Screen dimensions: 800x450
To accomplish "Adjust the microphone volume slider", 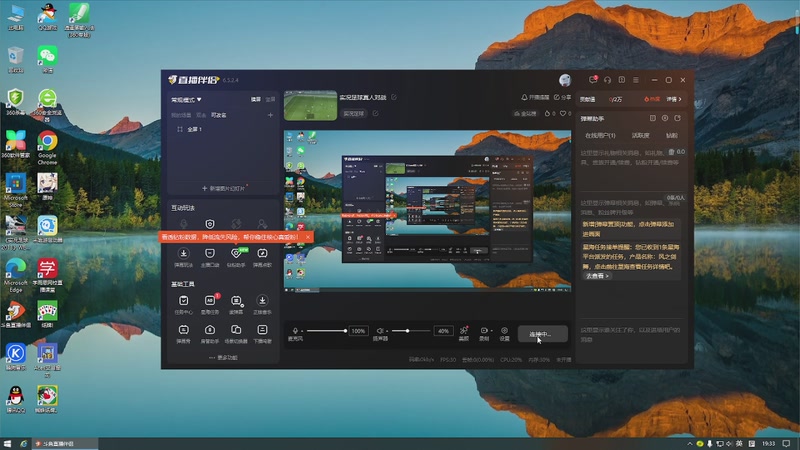I will pyautogui.click(x=327, y=331).
